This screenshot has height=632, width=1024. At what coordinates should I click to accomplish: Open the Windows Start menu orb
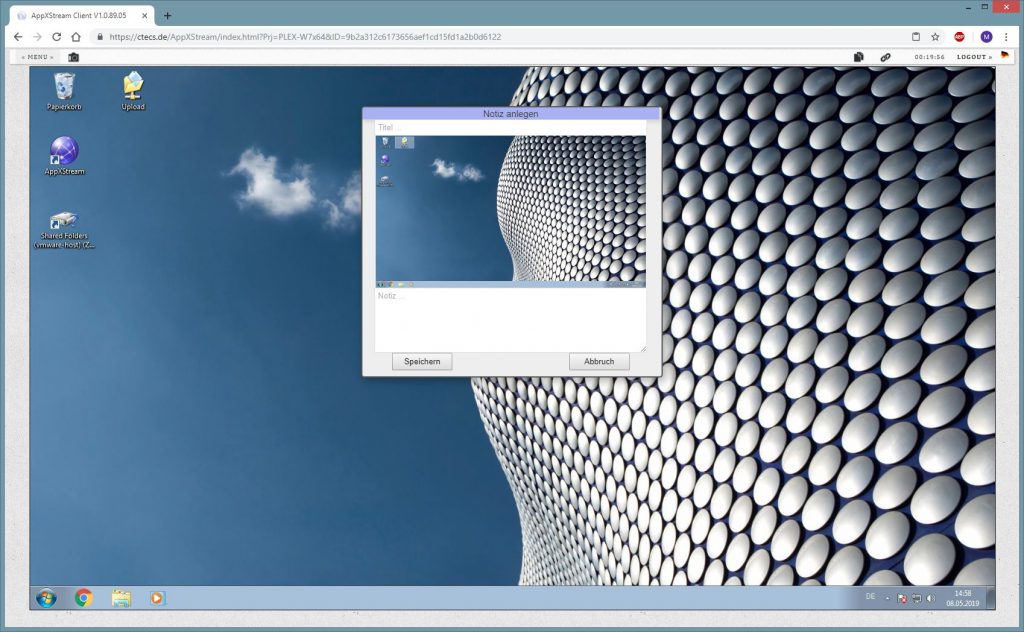tap(46, 598)
